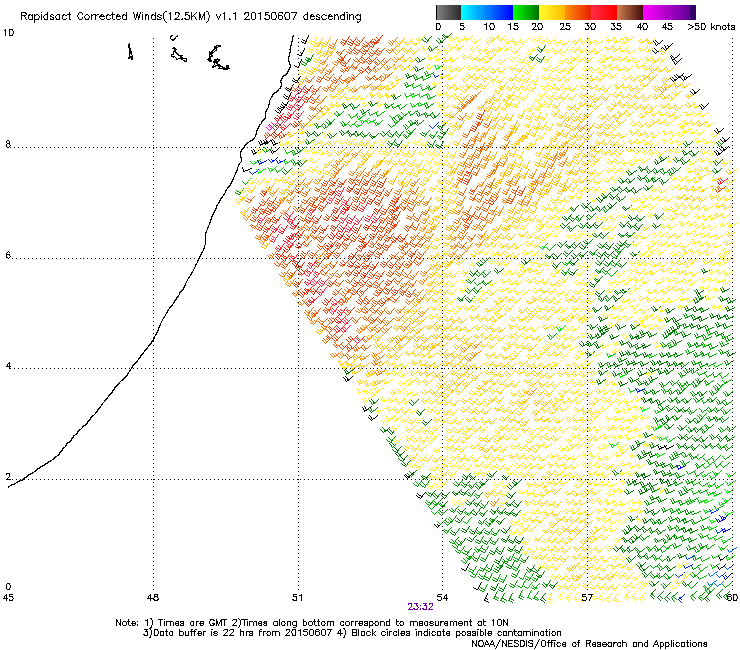Click the green 15-20 knots legend segment
The height and width of the screenshot is (650, 740).
click(526, 12)
